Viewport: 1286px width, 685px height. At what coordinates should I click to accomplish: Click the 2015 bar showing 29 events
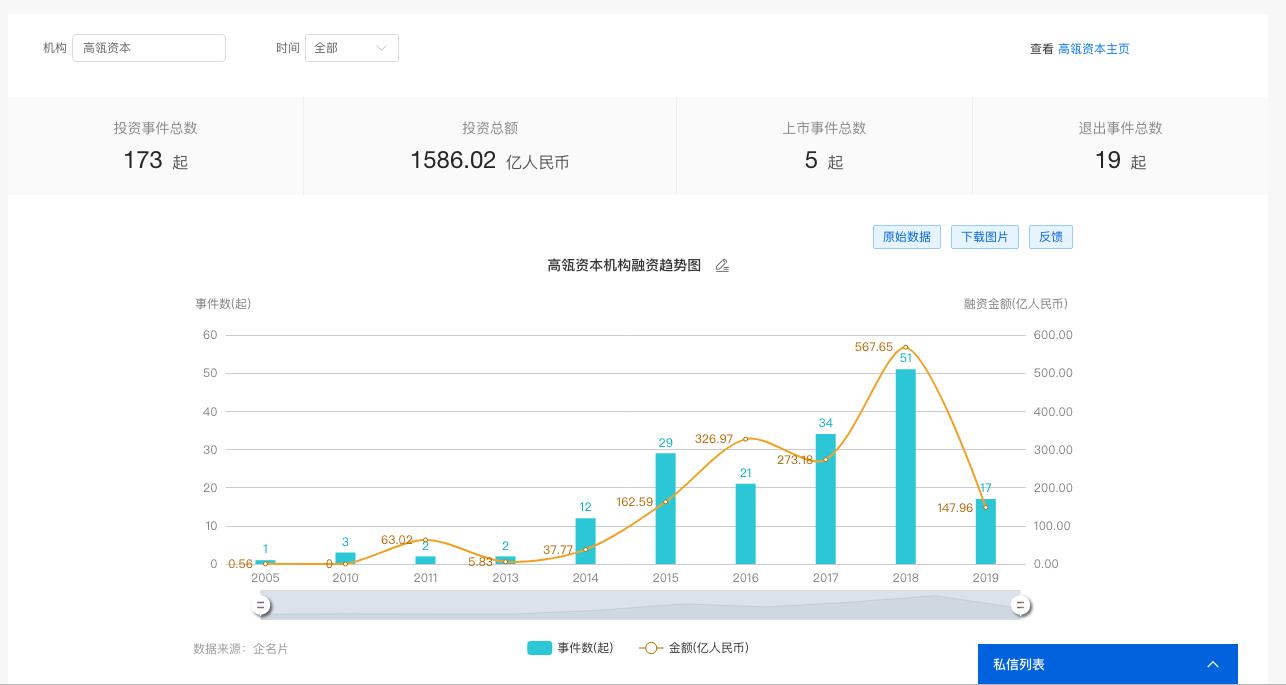(x=665, y=510)
